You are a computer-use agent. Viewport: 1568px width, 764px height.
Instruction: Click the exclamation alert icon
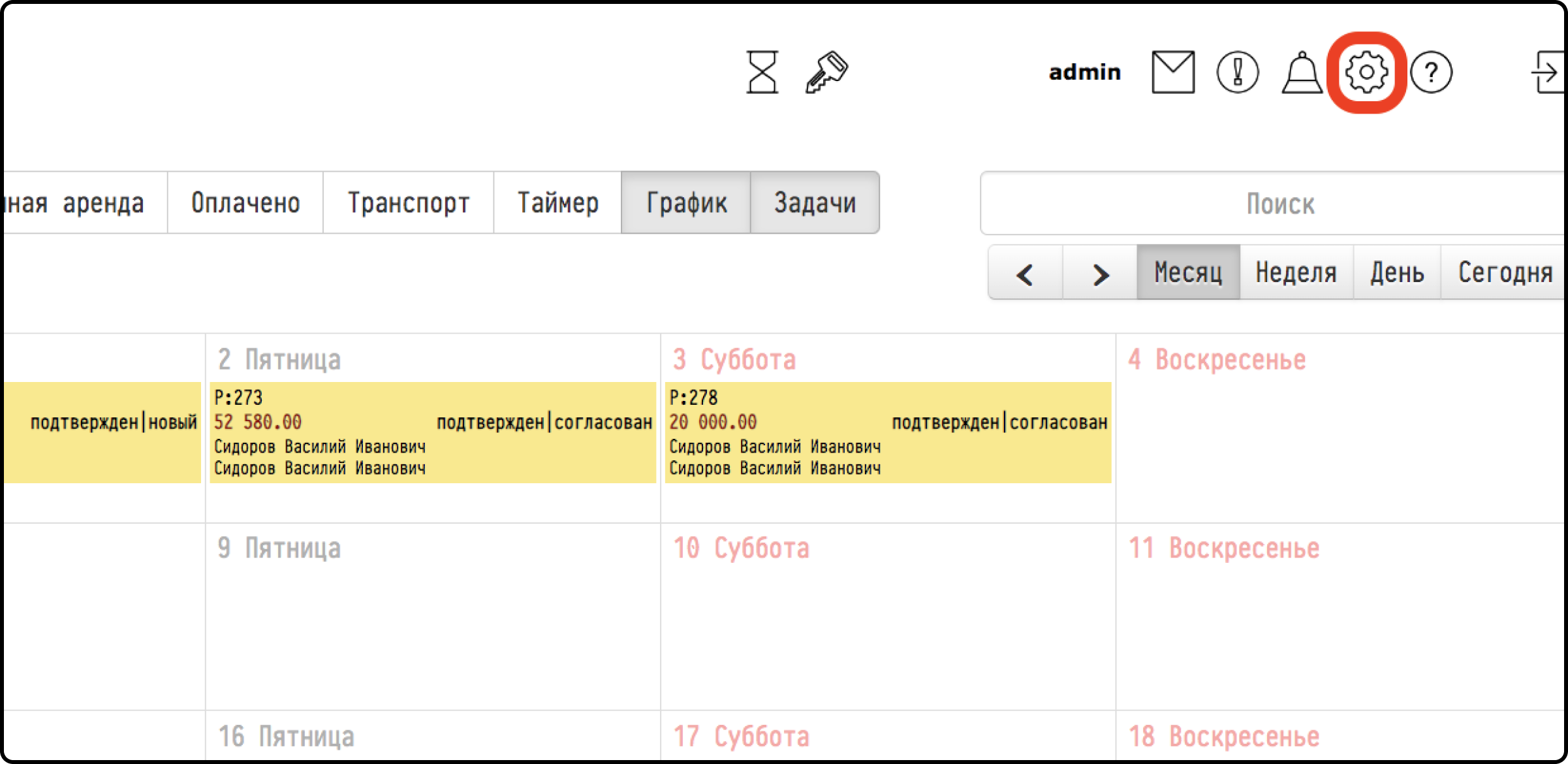1238,72
